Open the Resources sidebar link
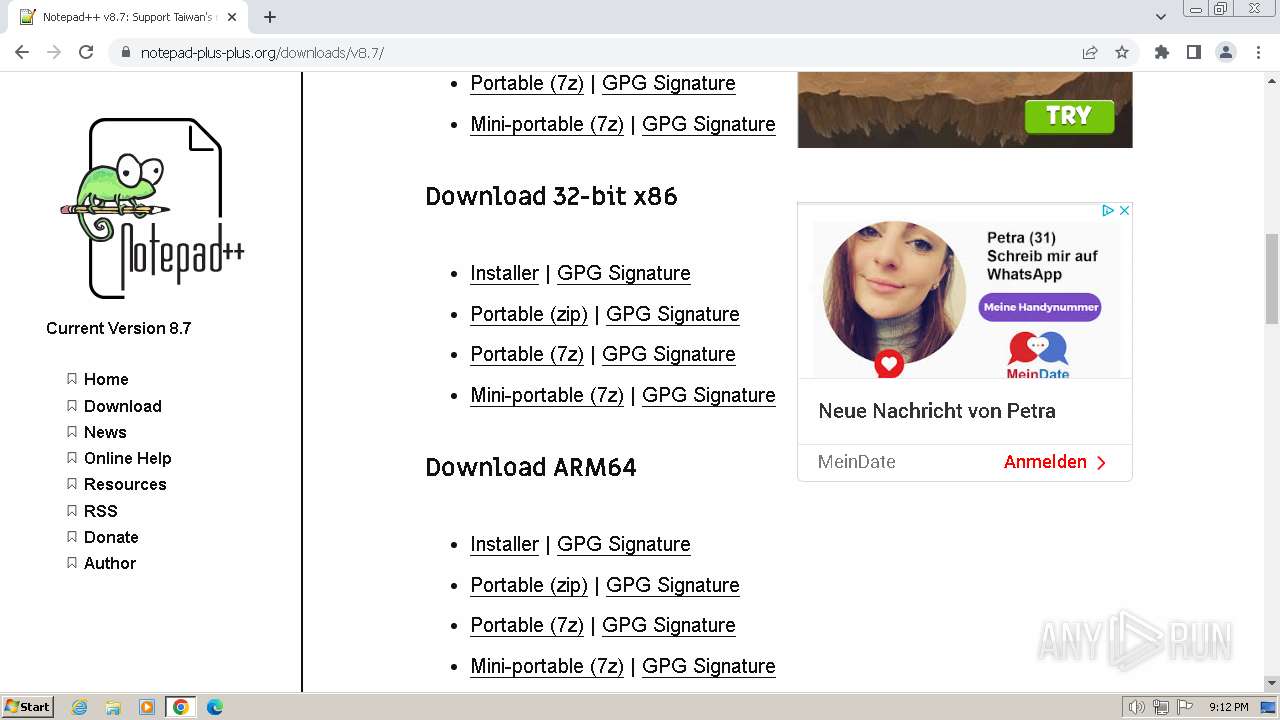Viewport: 1280px width, 720px height. (x=125, y=484)
